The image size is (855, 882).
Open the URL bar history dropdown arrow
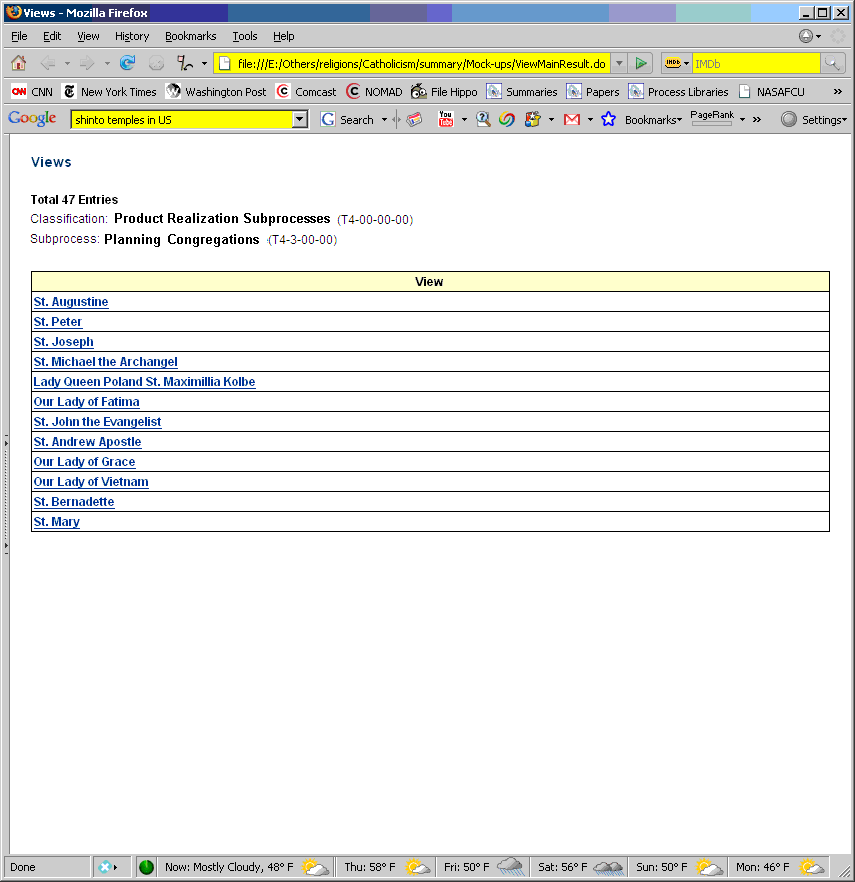pyautogui.click(x=619, y=64)
